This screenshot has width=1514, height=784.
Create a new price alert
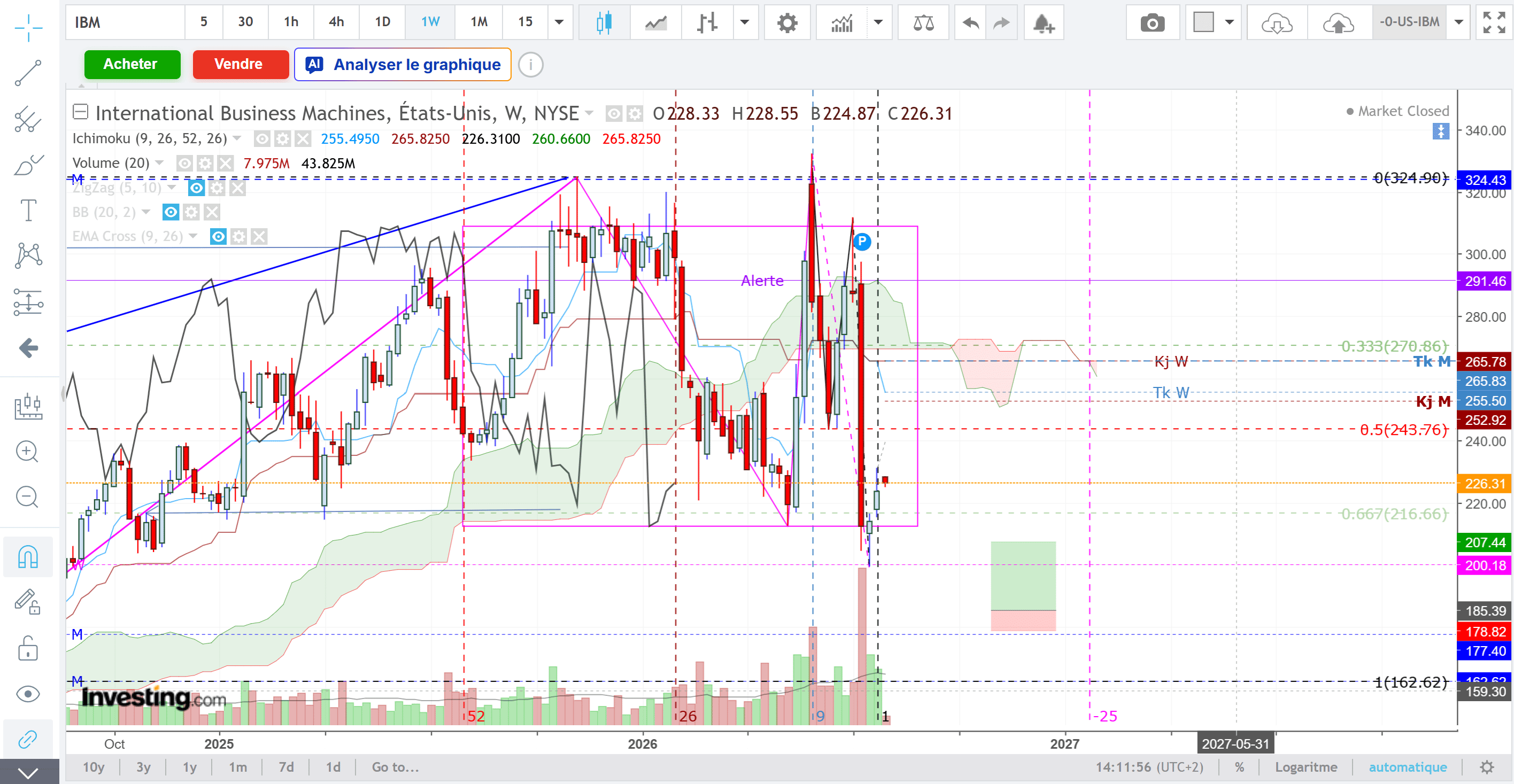coord(1043,22)
